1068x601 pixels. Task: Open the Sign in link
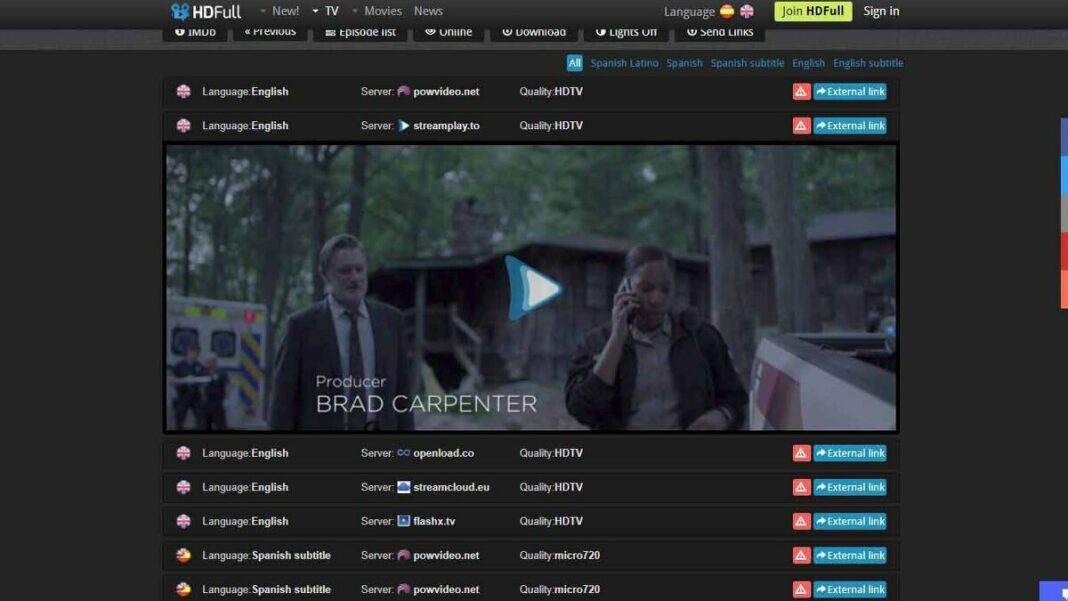click(x=881, y=12)
